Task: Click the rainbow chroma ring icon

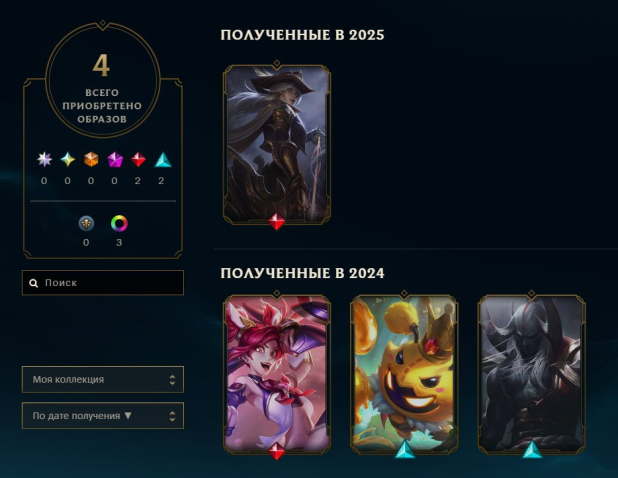Action: tap(119, 223)
